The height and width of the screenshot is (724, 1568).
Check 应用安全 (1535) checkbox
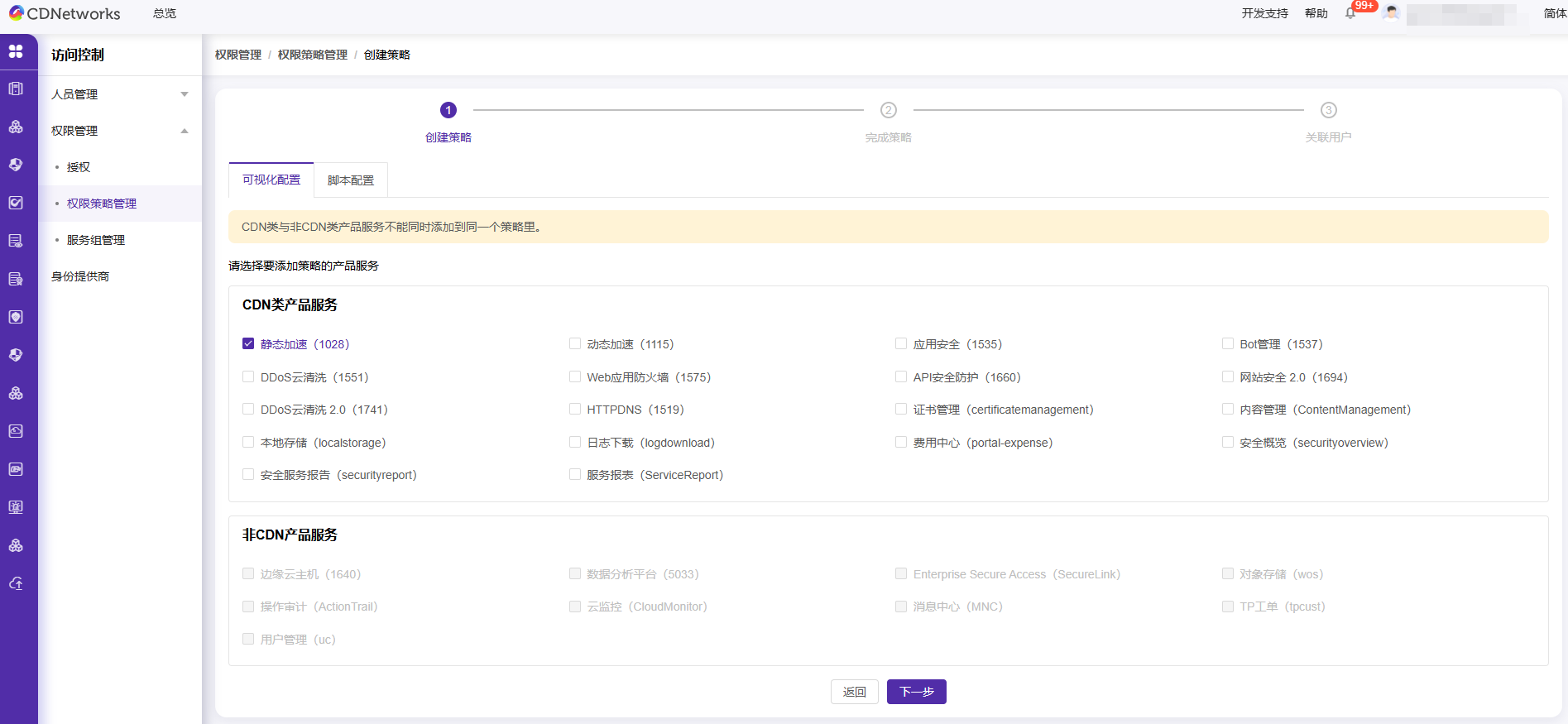point(901,343)
